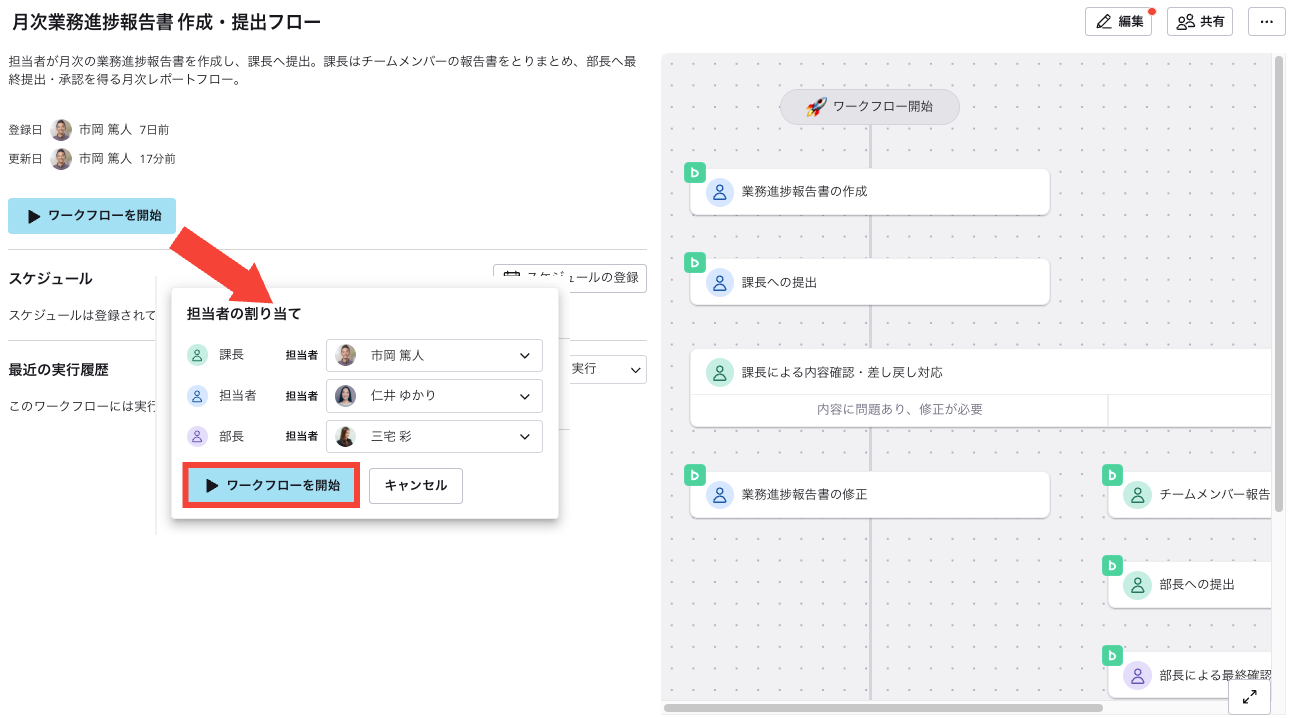This screenshot has height=718, width=1296.
Task: Click ワークフローを開始 in the assignment dialog
Action: point(272,486)
